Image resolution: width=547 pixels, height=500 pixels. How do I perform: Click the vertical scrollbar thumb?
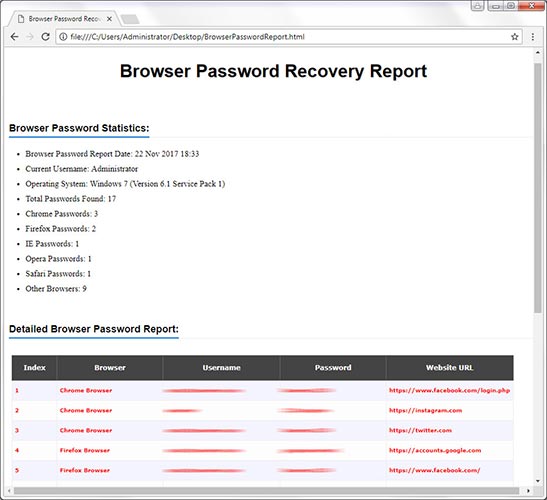[x=537, y=188]
